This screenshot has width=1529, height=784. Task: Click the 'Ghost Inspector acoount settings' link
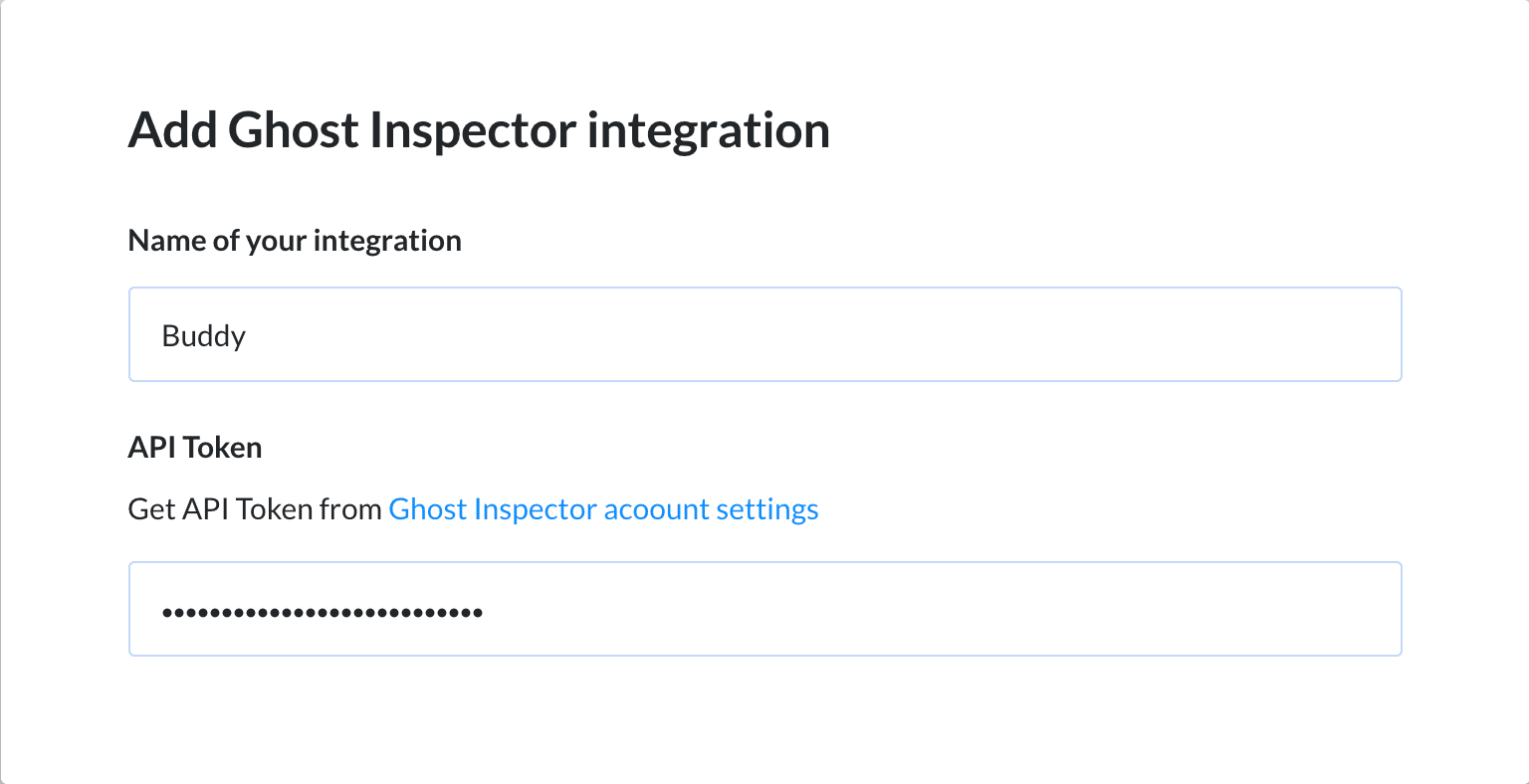tap(603, 508)
